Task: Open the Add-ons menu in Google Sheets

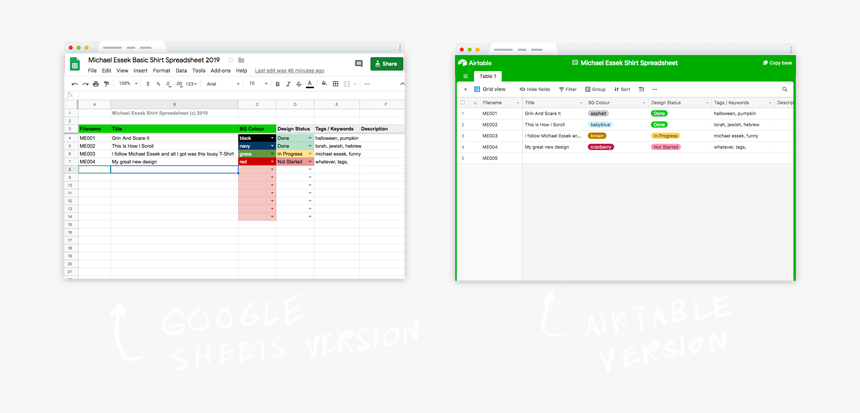Action: click(x=220, y=71)
